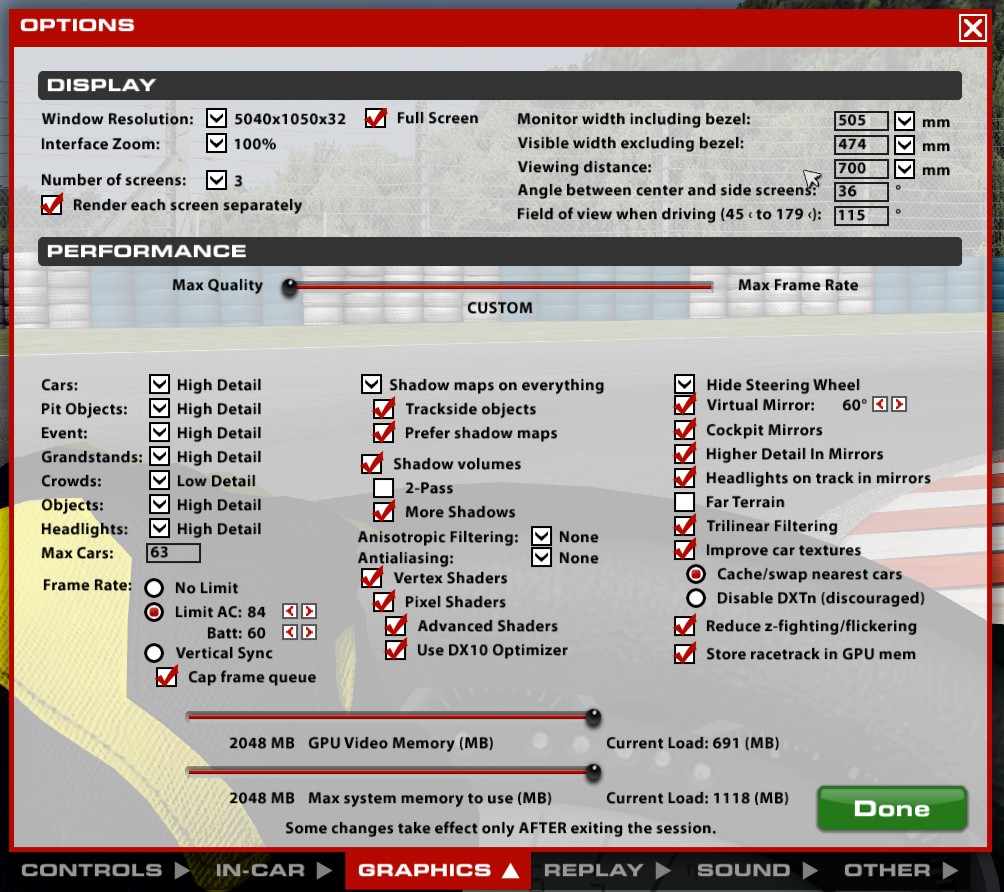Image resolution: width=1004 pixels, height=892 pixels.
Task: Open Antialiasing dropdown
Action: click(542, 557)
